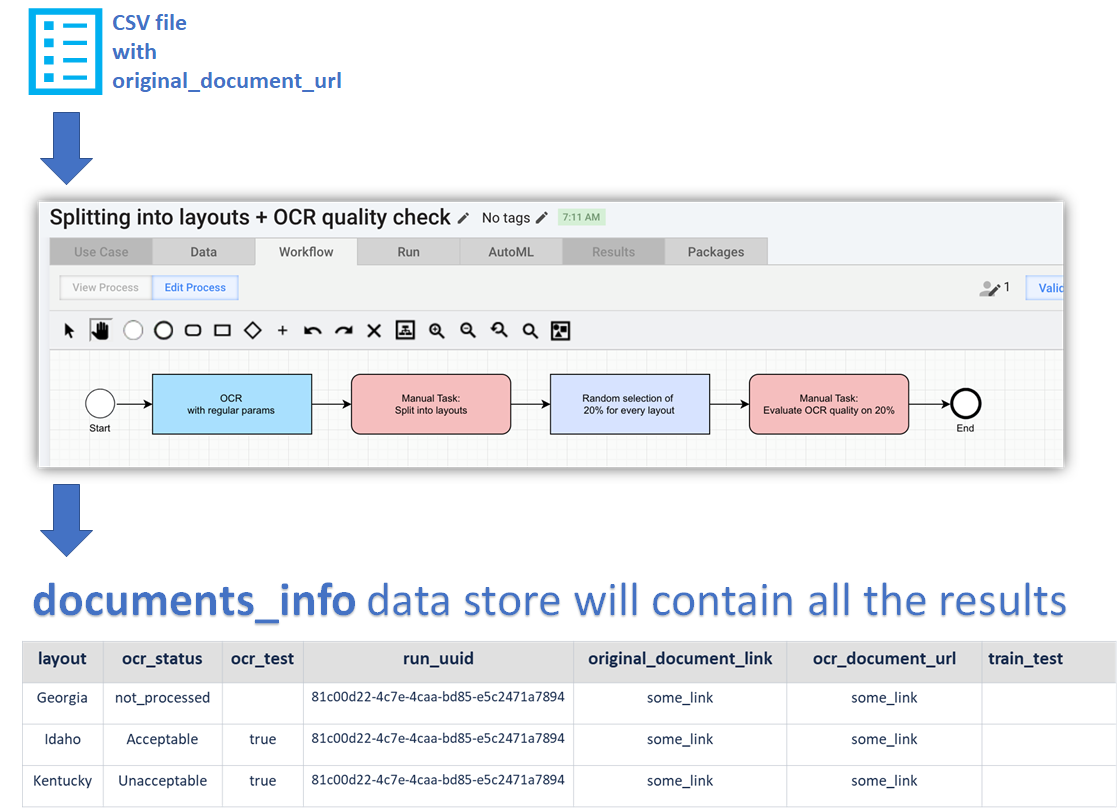The width and height of the screenshot is (1117, 808).
Task: Select the arrow pointer tool
Action: pos(69,331)
